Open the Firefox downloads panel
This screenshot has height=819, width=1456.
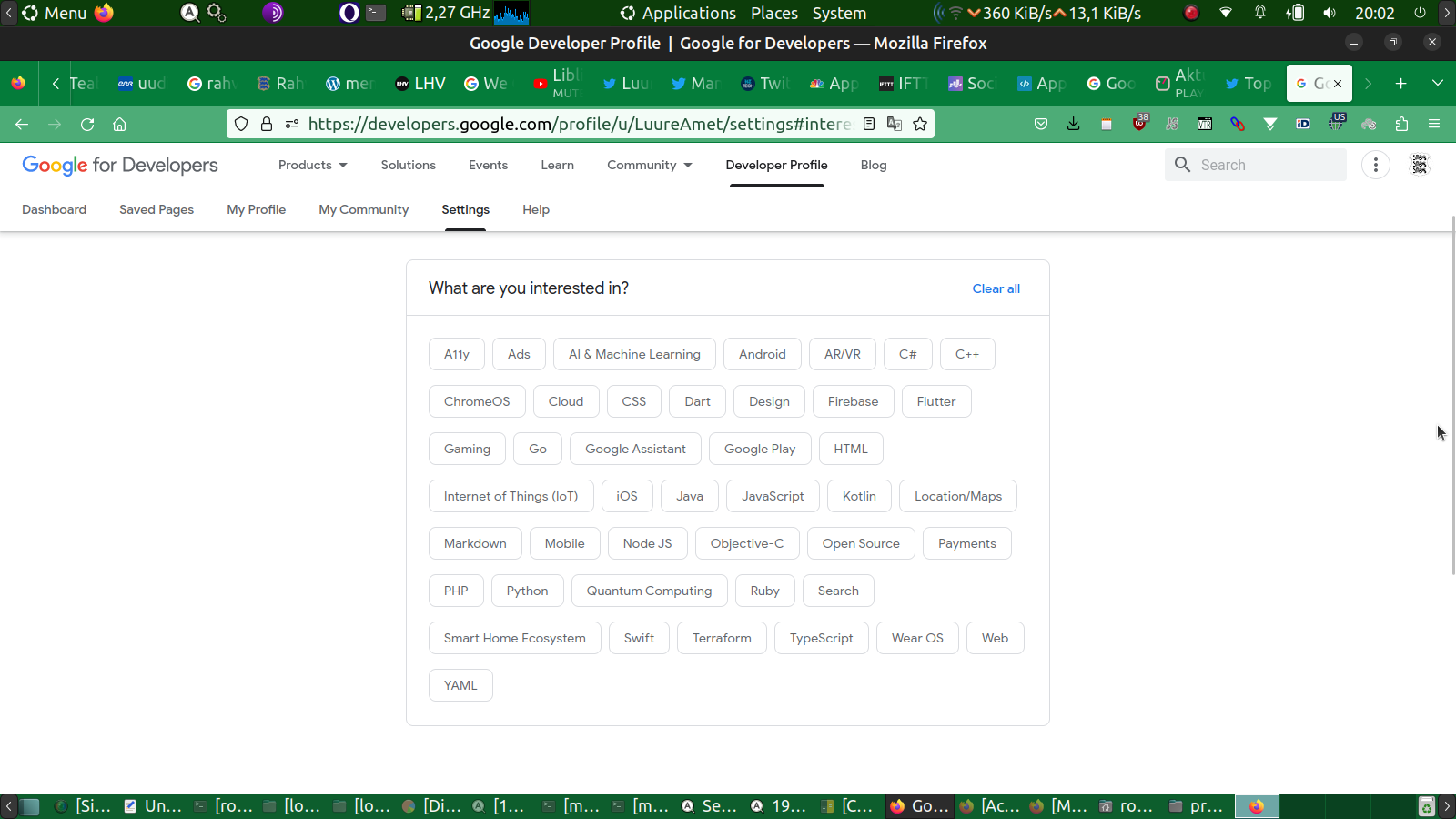1074,124
